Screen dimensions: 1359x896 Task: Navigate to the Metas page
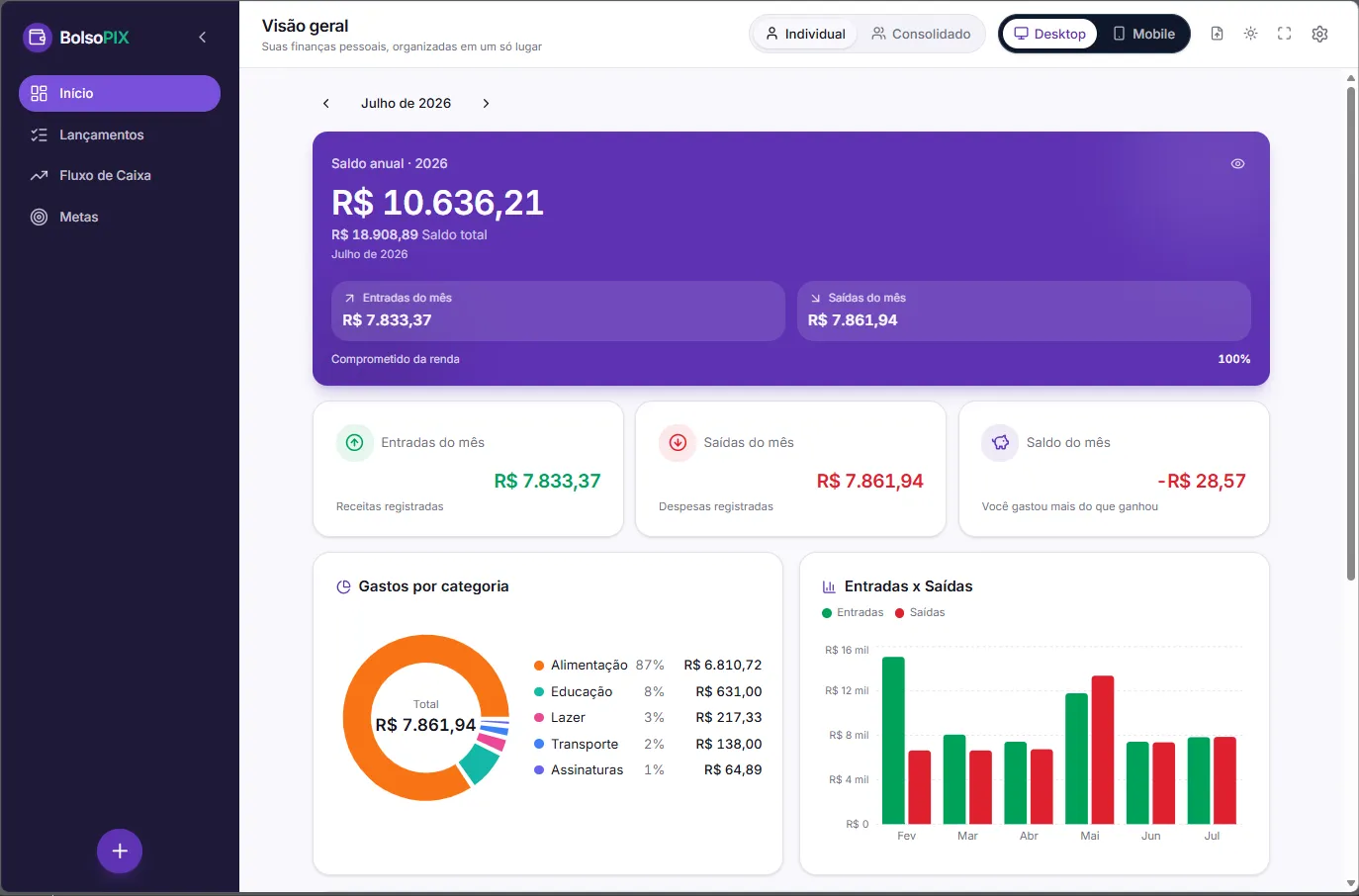(120, 217)
